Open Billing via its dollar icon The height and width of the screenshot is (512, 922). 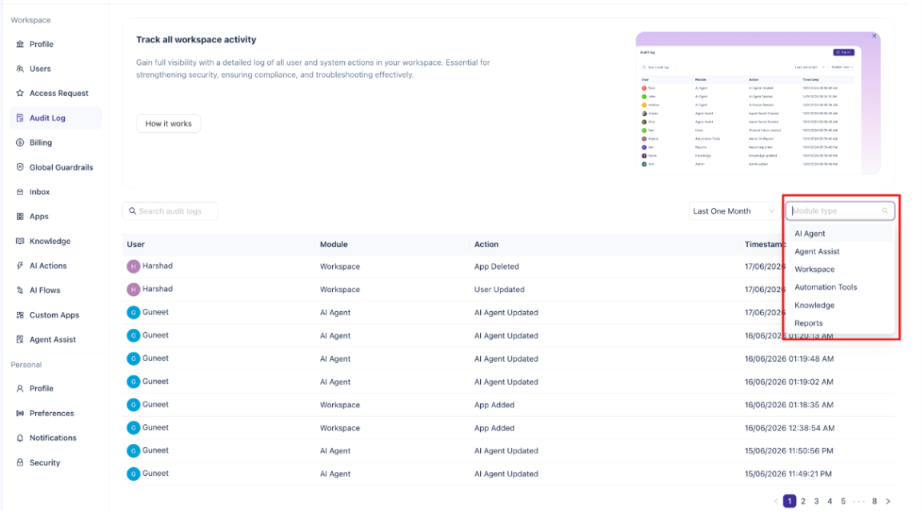(x=20, y=143)
